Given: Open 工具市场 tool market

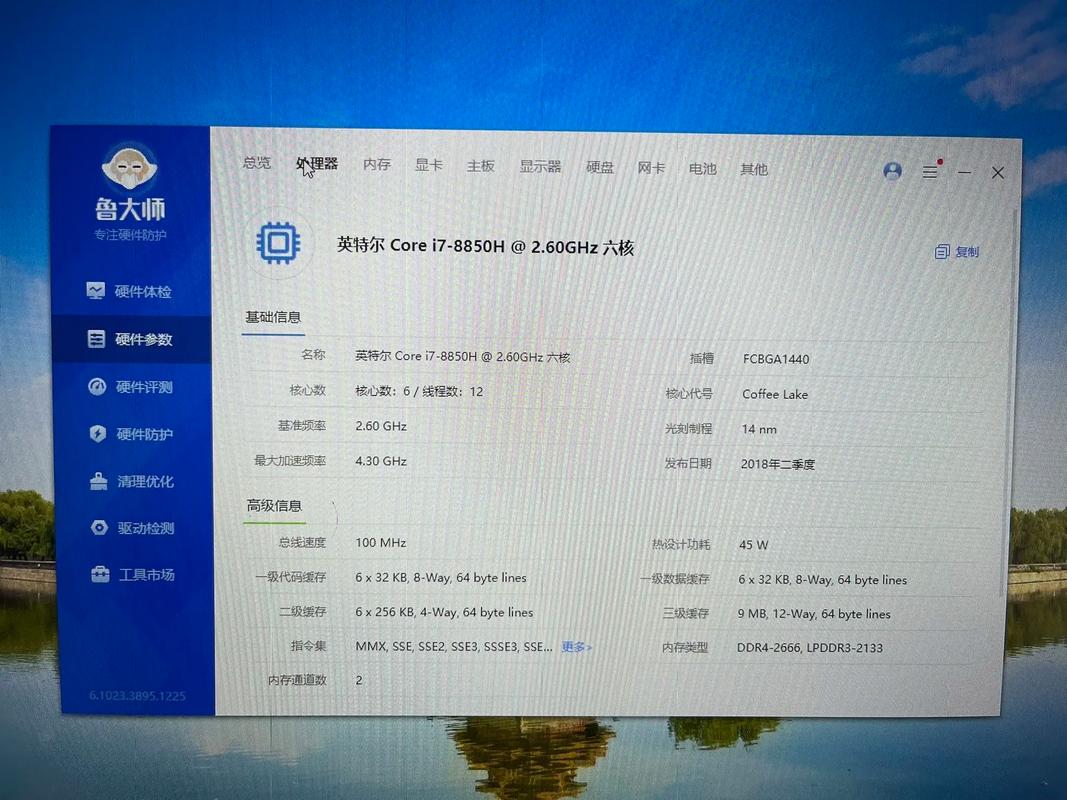Looking at the screenshot, I should pyautogui.click(x=133, y=575).
